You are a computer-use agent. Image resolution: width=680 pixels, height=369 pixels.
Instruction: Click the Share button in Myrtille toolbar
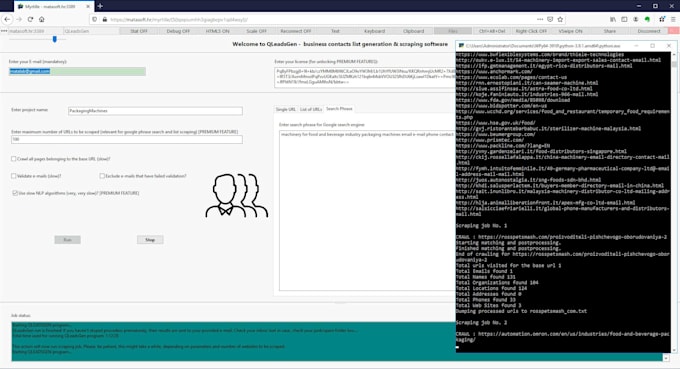point(609,31)
